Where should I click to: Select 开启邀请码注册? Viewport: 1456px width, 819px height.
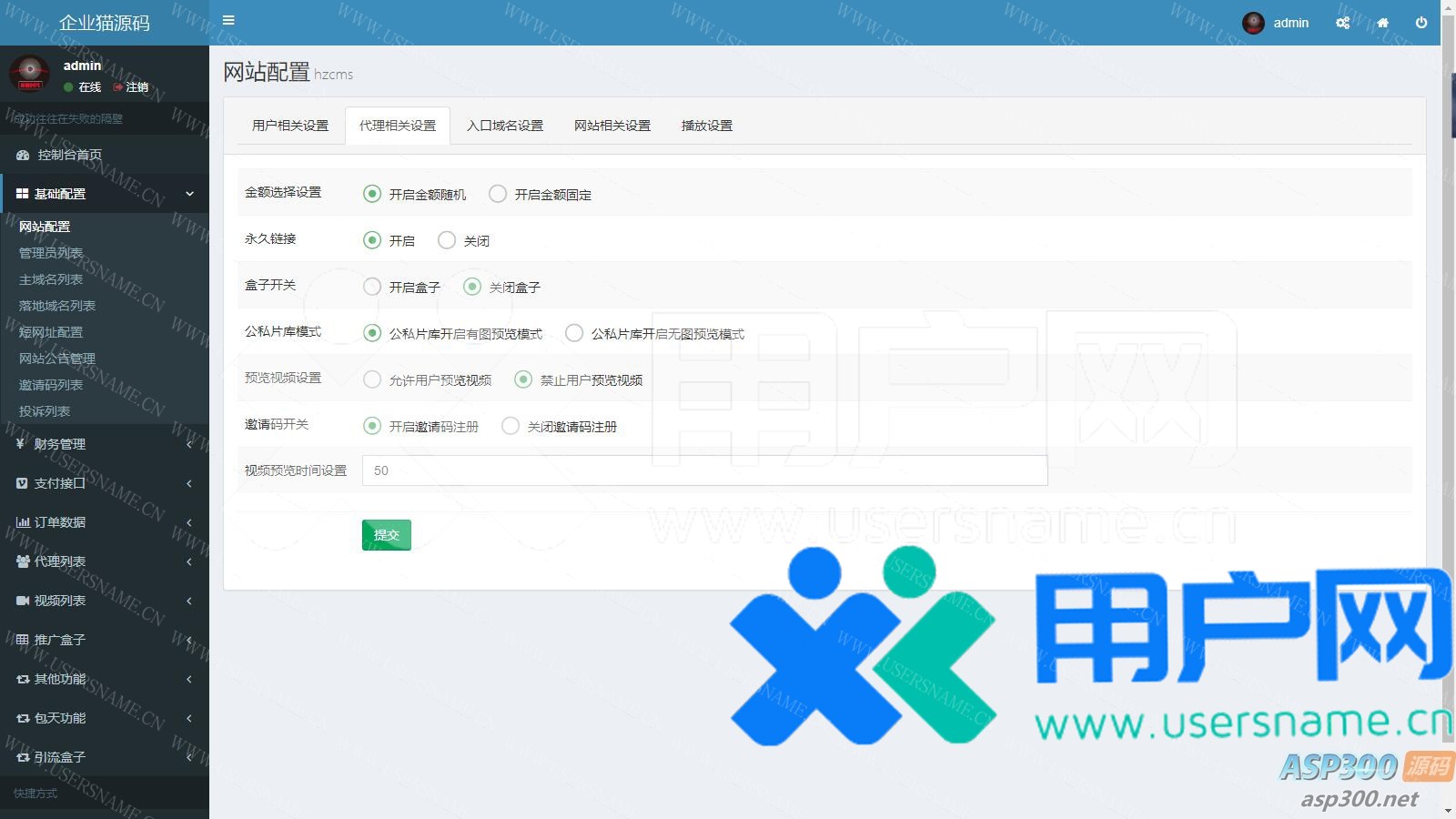372,426
